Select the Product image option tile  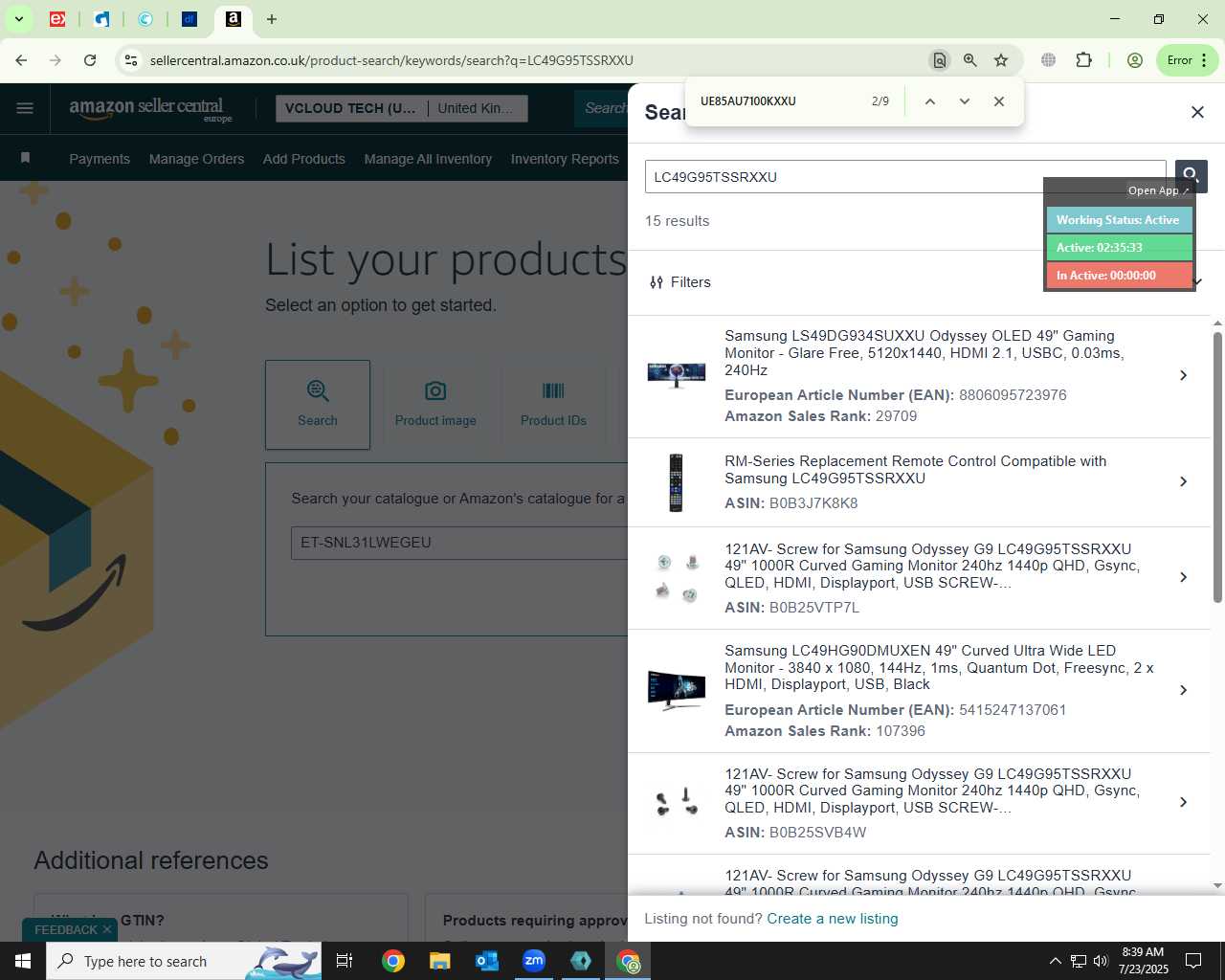(435, 405)
